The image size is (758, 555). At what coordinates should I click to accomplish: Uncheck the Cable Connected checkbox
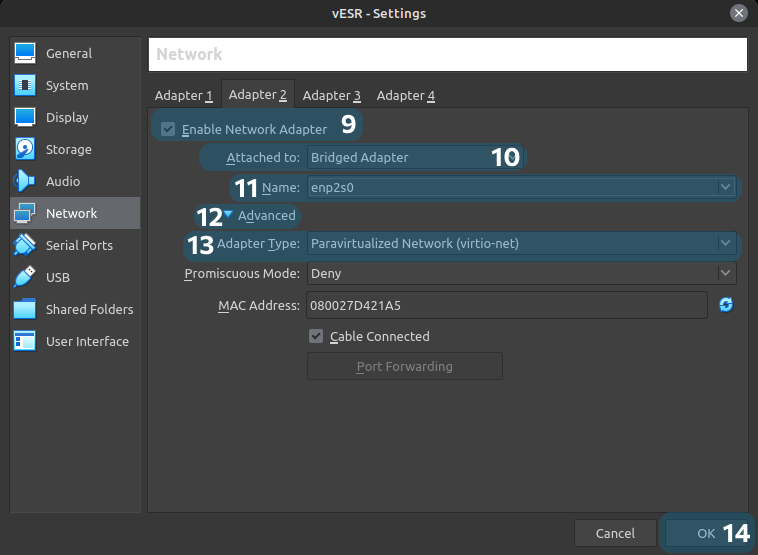pos(316,337)
